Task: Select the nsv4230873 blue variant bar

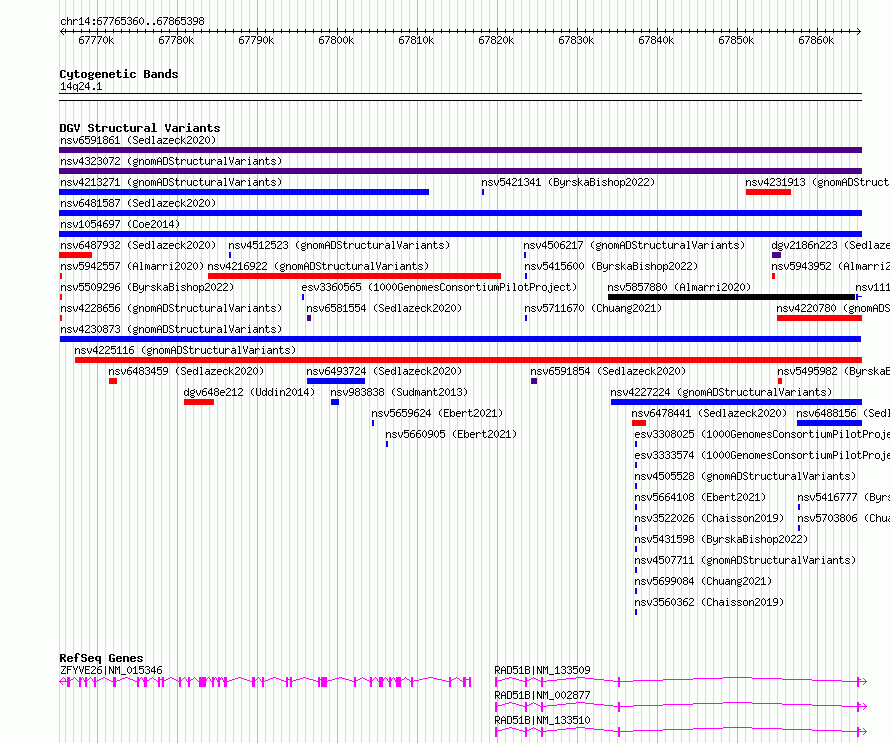Action: [x=460, y=339]
